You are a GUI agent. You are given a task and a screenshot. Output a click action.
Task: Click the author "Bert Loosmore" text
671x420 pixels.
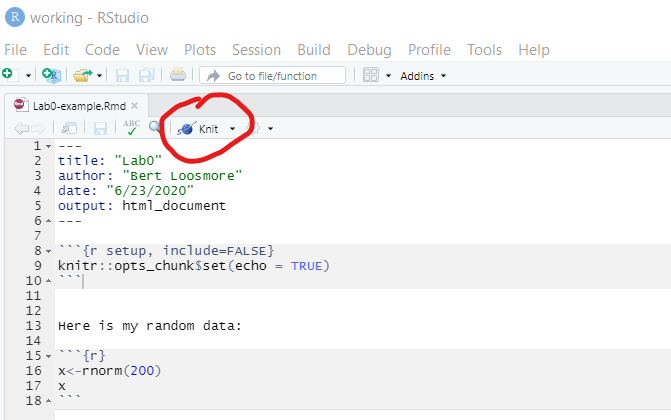[x=182, y=176]
